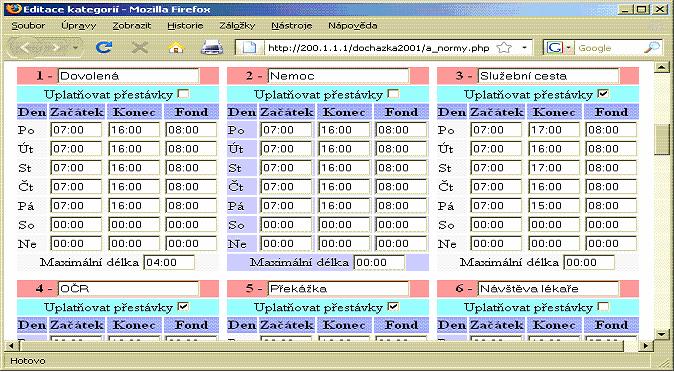This screenshot has width=674, height=372.
Task: Reload the page with the refresh icon
Action: coord(104,47)
